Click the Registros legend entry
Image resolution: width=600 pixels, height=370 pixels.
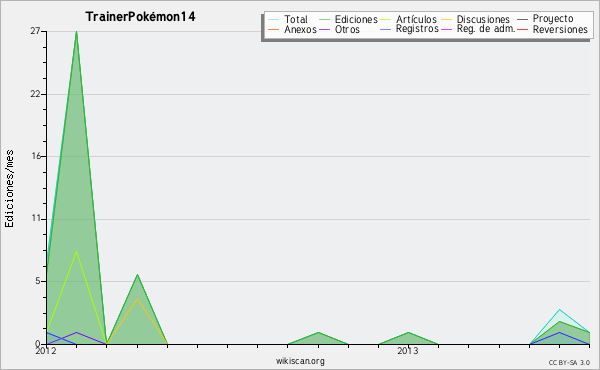(417, 29)
